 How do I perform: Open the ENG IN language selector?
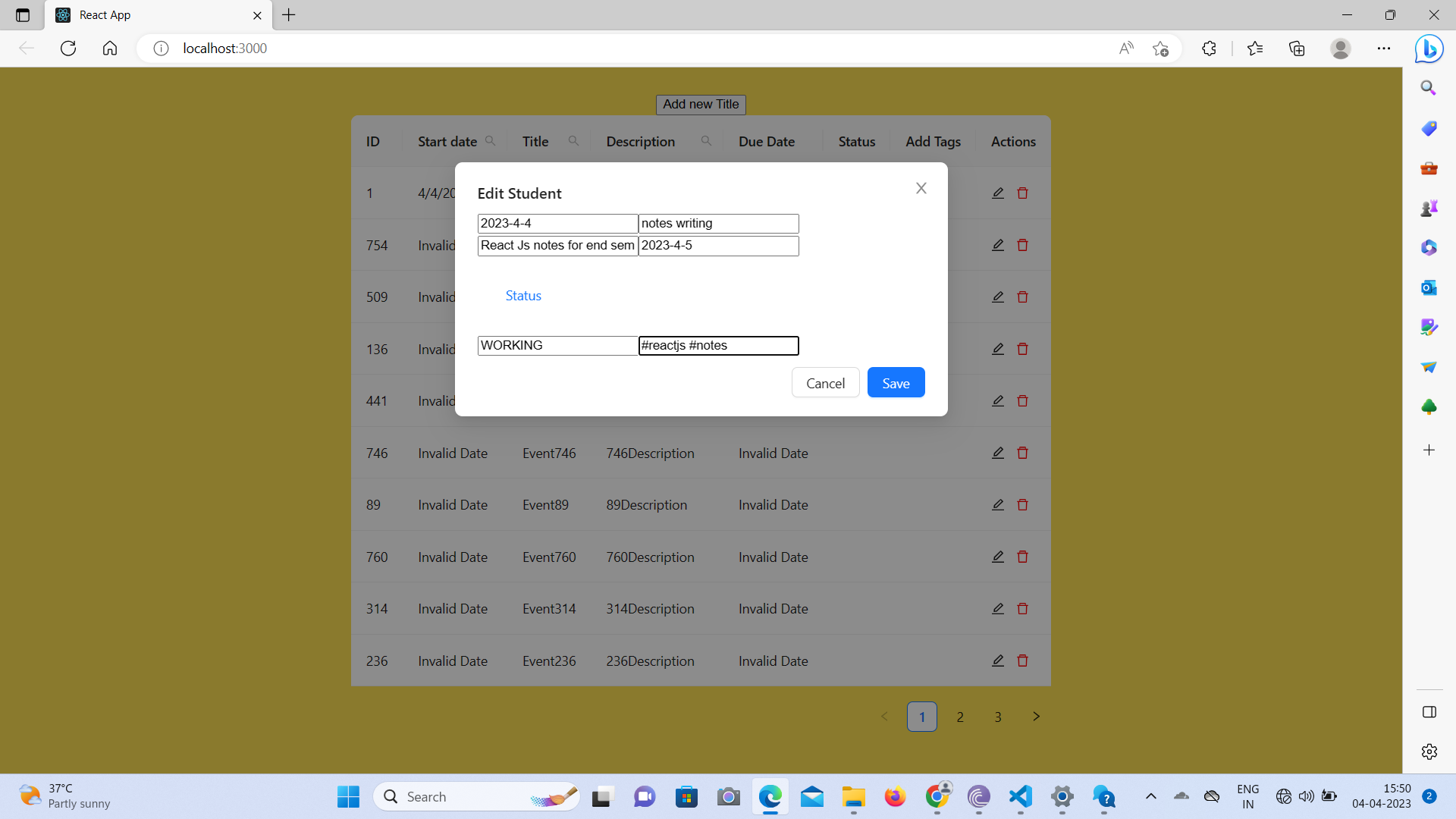pyautogui.click(x=1247, y=795)
